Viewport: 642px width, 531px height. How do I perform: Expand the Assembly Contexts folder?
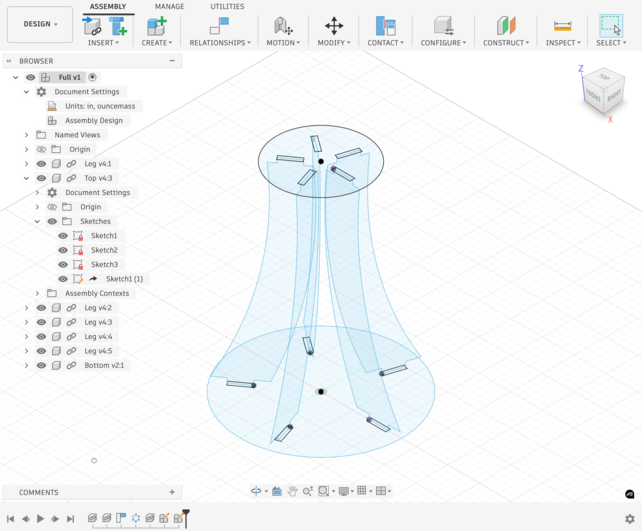coord(37,293)
